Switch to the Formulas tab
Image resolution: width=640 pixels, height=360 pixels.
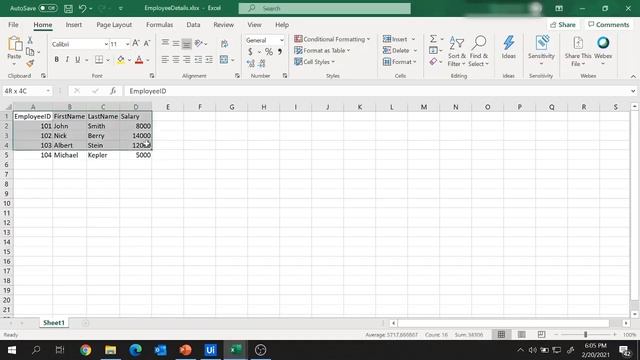point(159,25)
